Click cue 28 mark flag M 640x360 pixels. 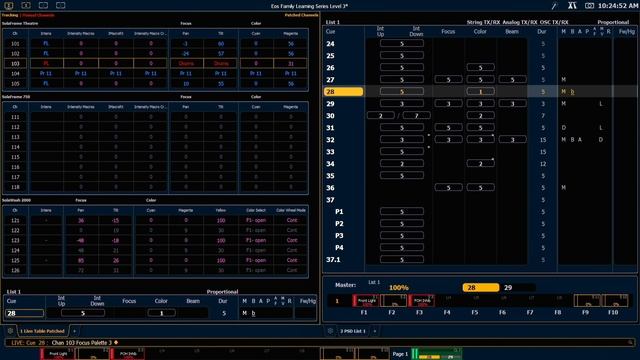point(564,92)
